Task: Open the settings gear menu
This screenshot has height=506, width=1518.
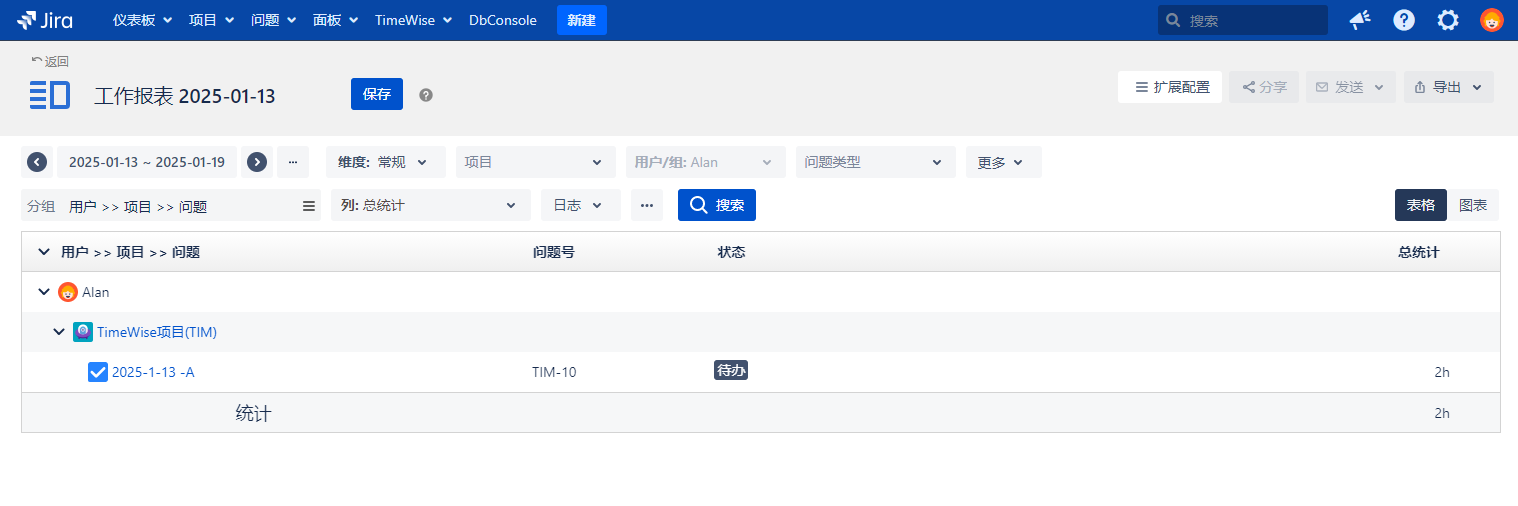Action: 1447,20
